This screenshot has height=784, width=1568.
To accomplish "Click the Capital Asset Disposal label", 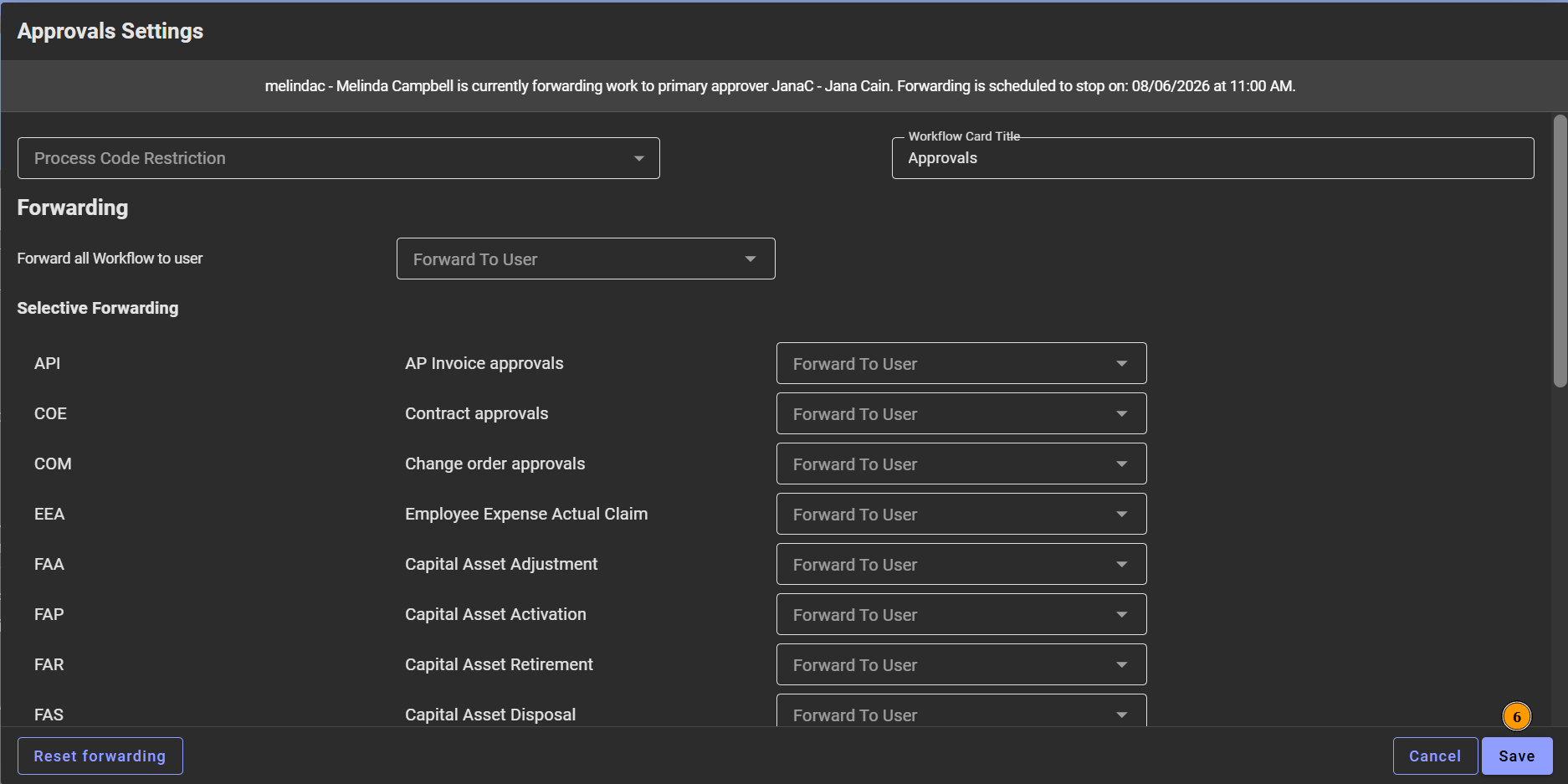I will click(490, 715).
